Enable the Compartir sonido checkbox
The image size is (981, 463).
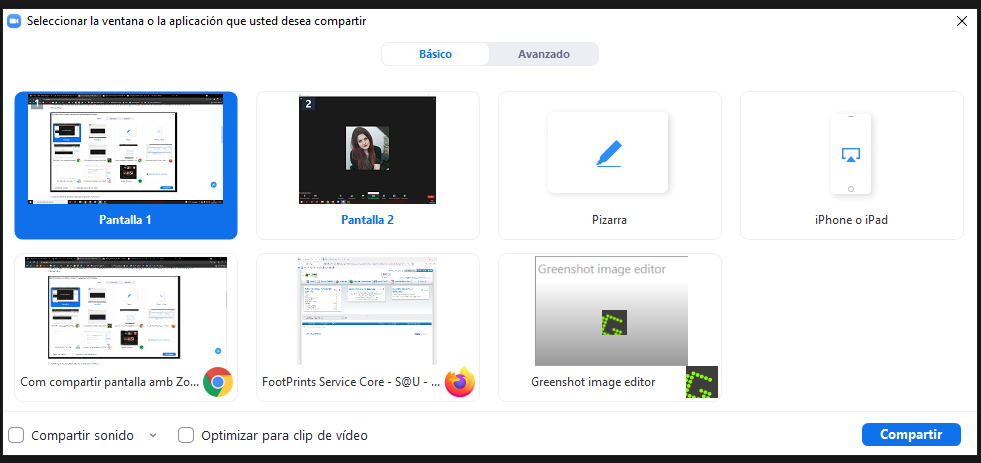[16, 435]
